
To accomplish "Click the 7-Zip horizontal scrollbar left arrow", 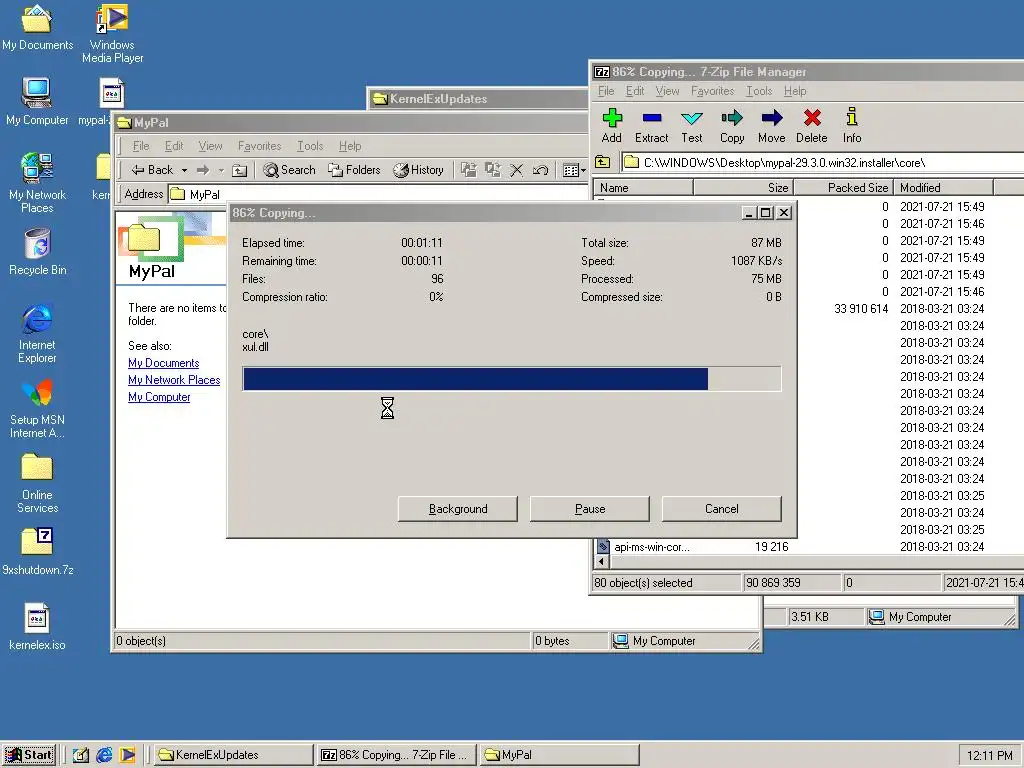I will [601, 562].
